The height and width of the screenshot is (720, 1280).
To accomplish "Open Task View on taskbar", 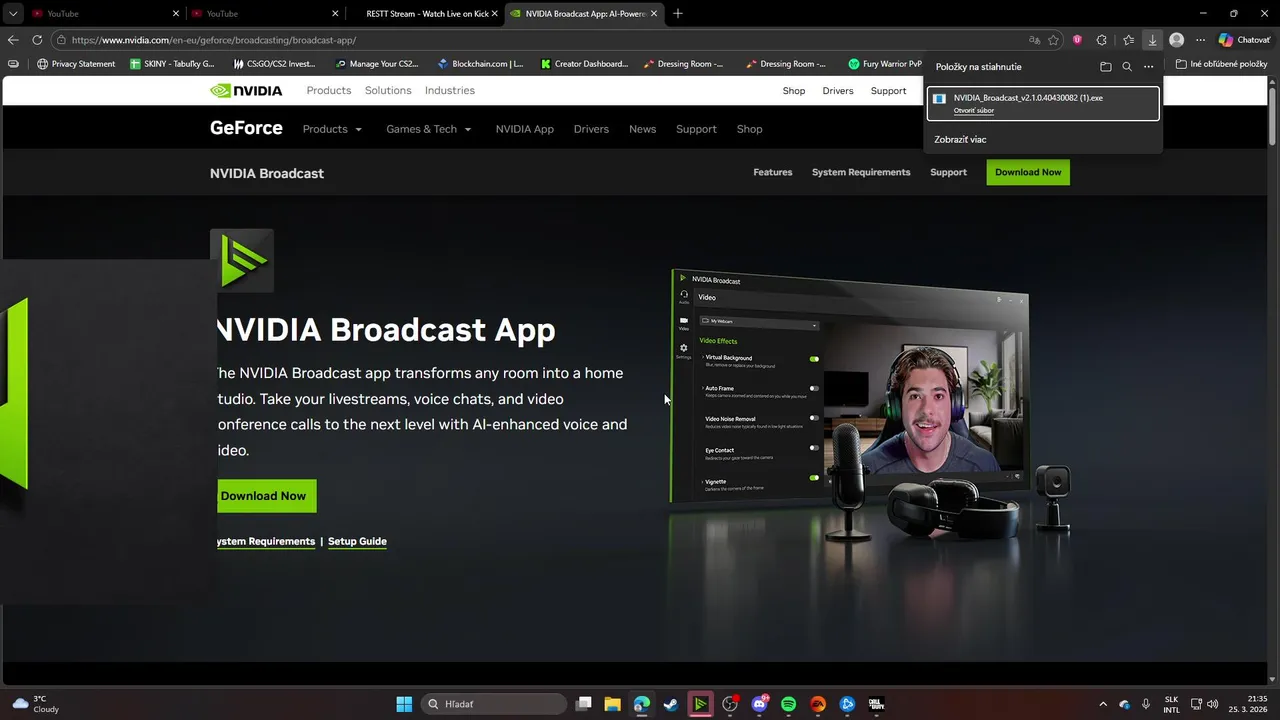I will click(584, 704).
